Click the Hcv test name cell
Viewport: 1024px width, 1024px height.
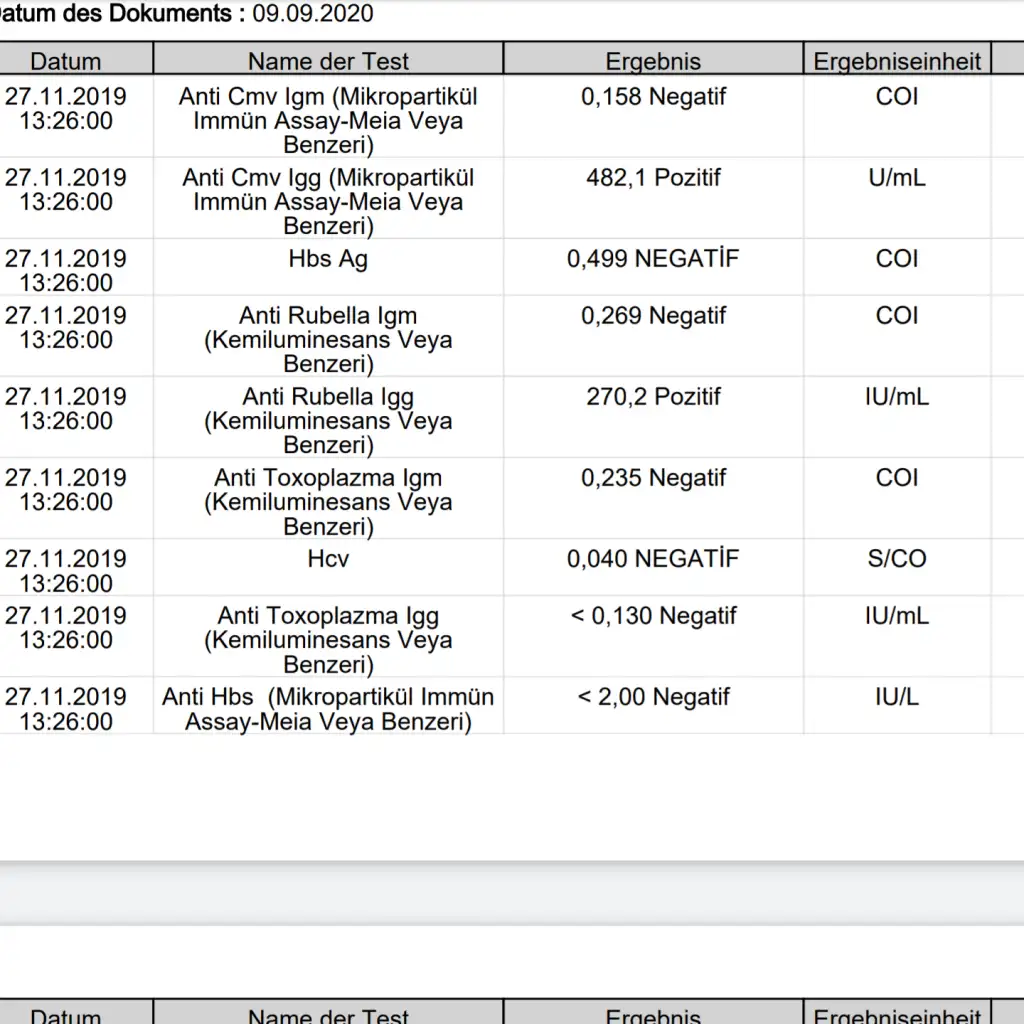tap(328, 559)
